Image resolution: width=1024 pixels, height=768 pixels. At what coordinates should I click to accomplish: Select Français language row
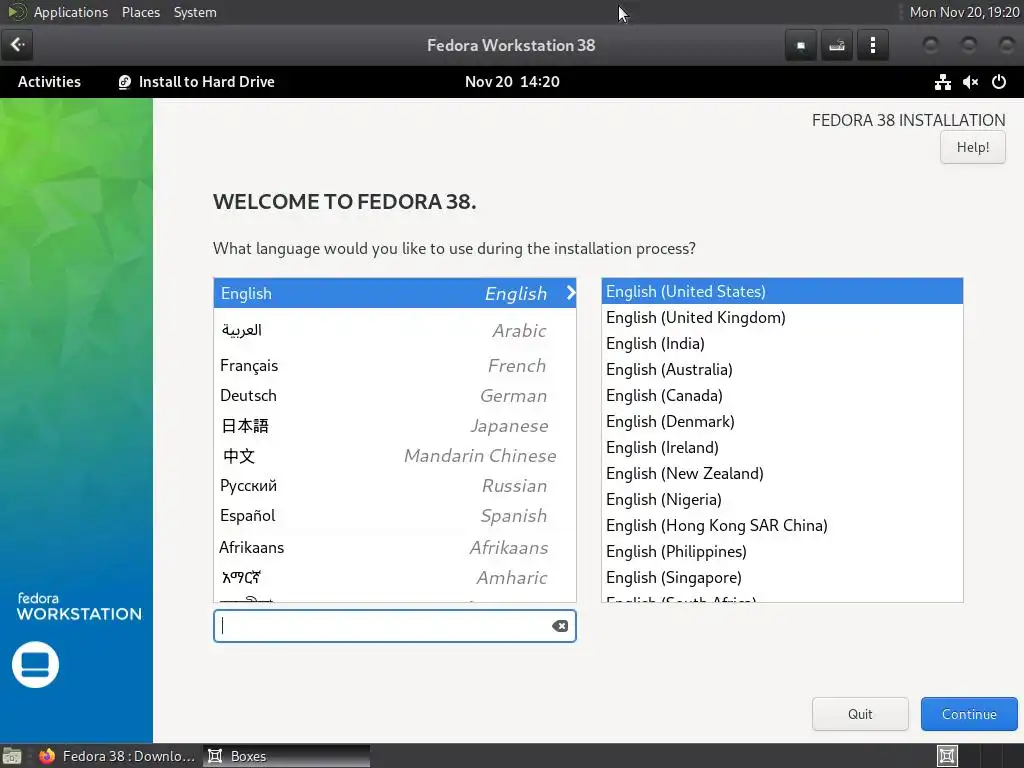[x=394, y=366]
